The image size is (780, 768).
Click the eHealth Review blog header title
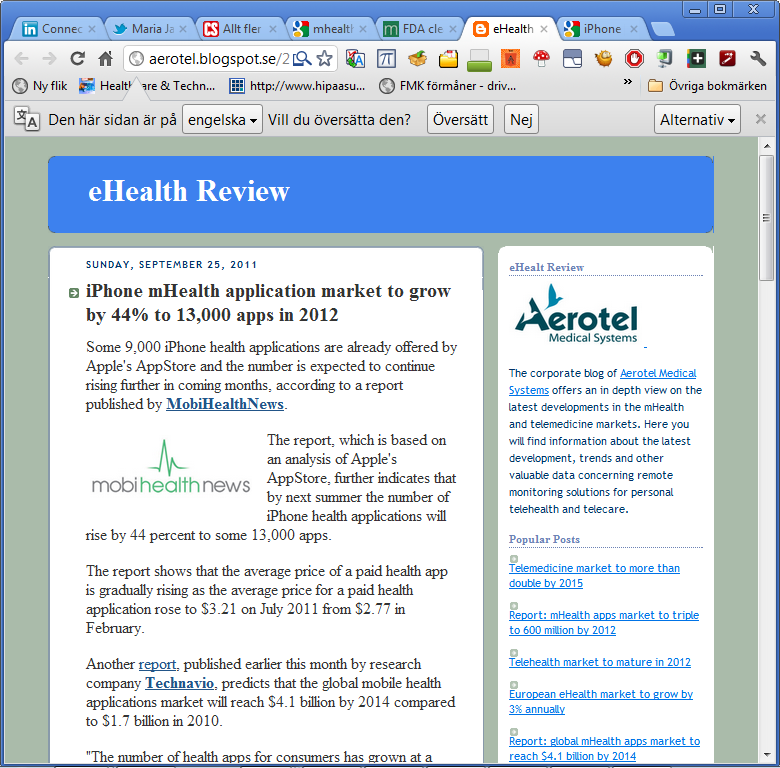pos(189,191)
